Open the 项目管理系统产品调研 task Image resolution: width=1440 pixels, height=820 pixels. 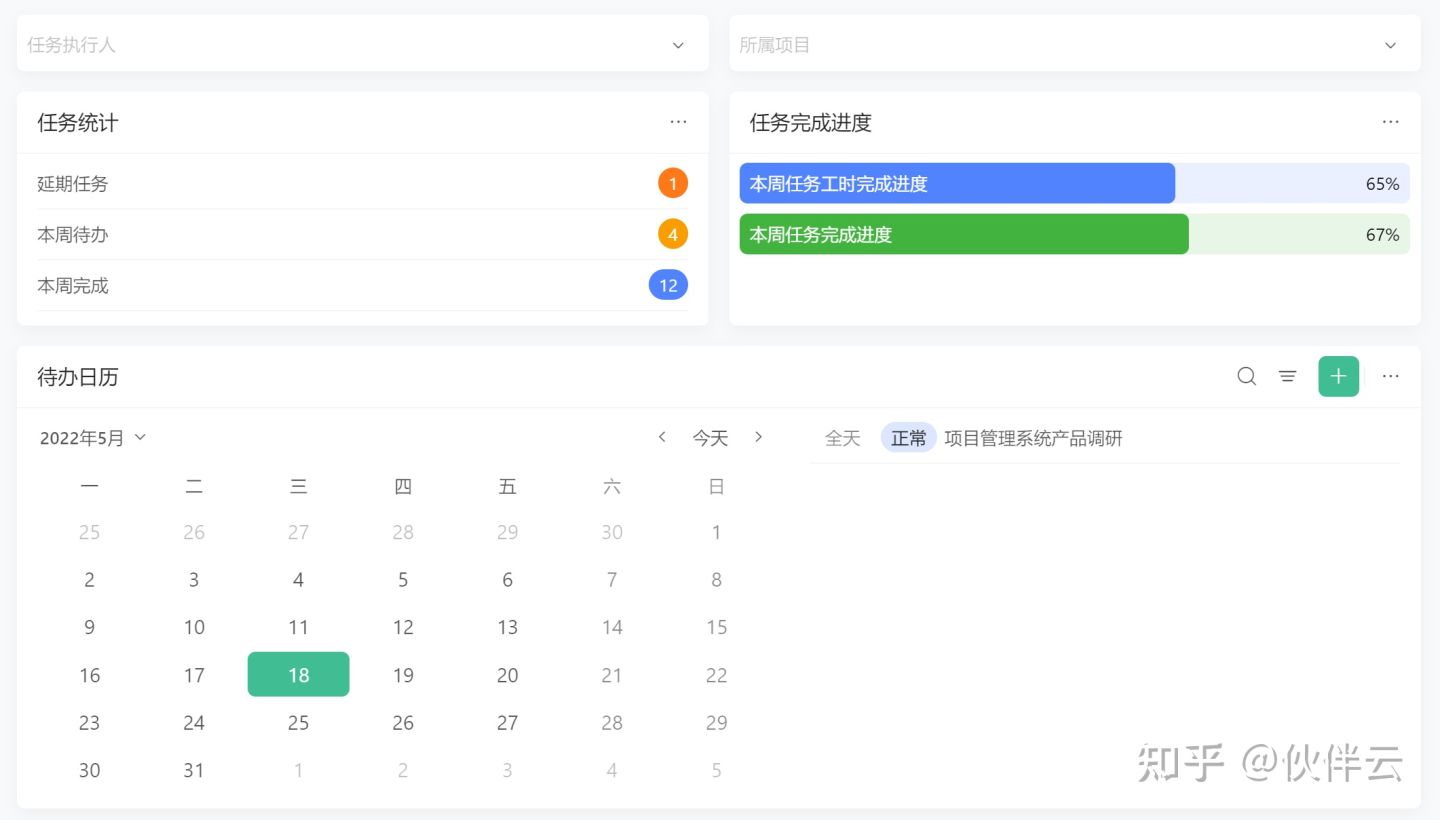tap(1033, 438)
